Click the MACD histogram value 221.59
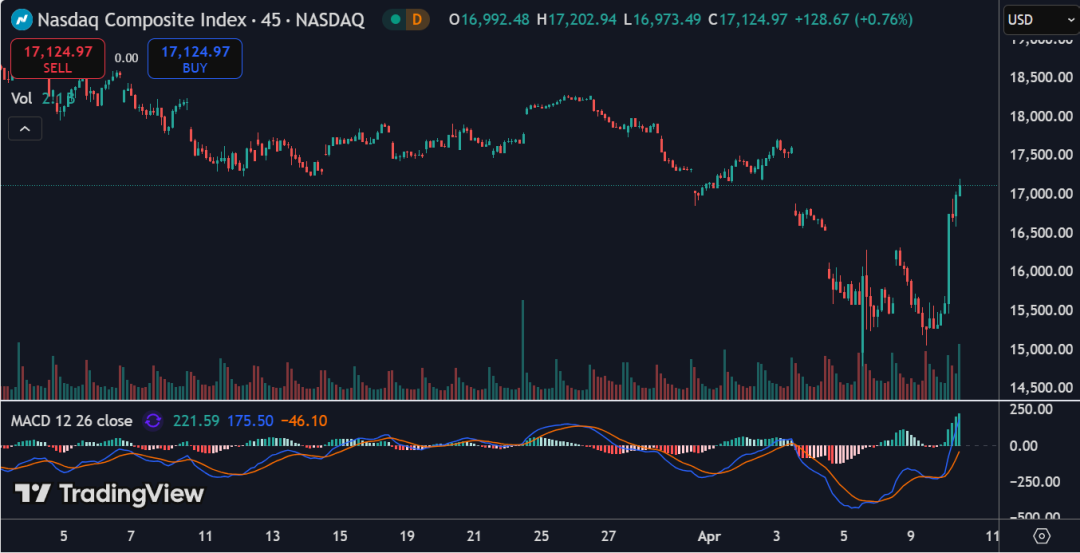This screenshot has height=553, width=1080. point(196,420)
